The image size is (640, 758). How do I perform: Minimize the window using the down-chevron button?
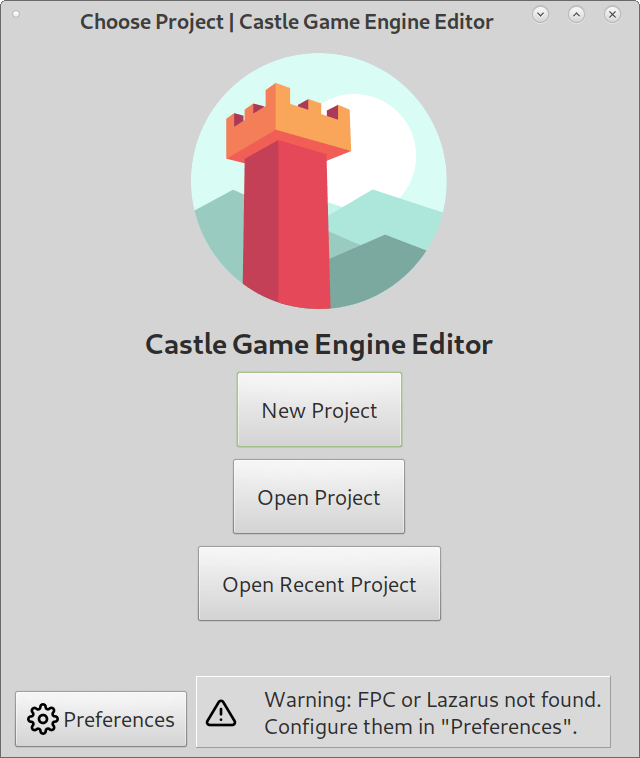(x=540, y=14)
